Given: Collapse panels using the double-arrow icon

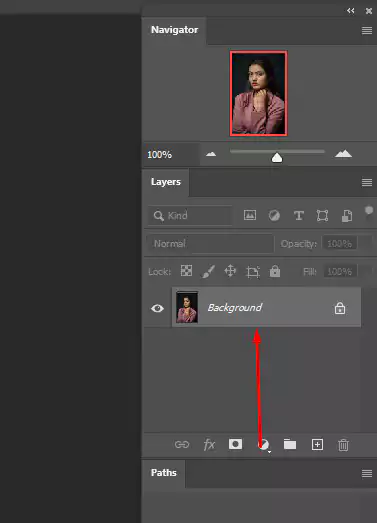Looking at the screenshot, I should [350, 11].
